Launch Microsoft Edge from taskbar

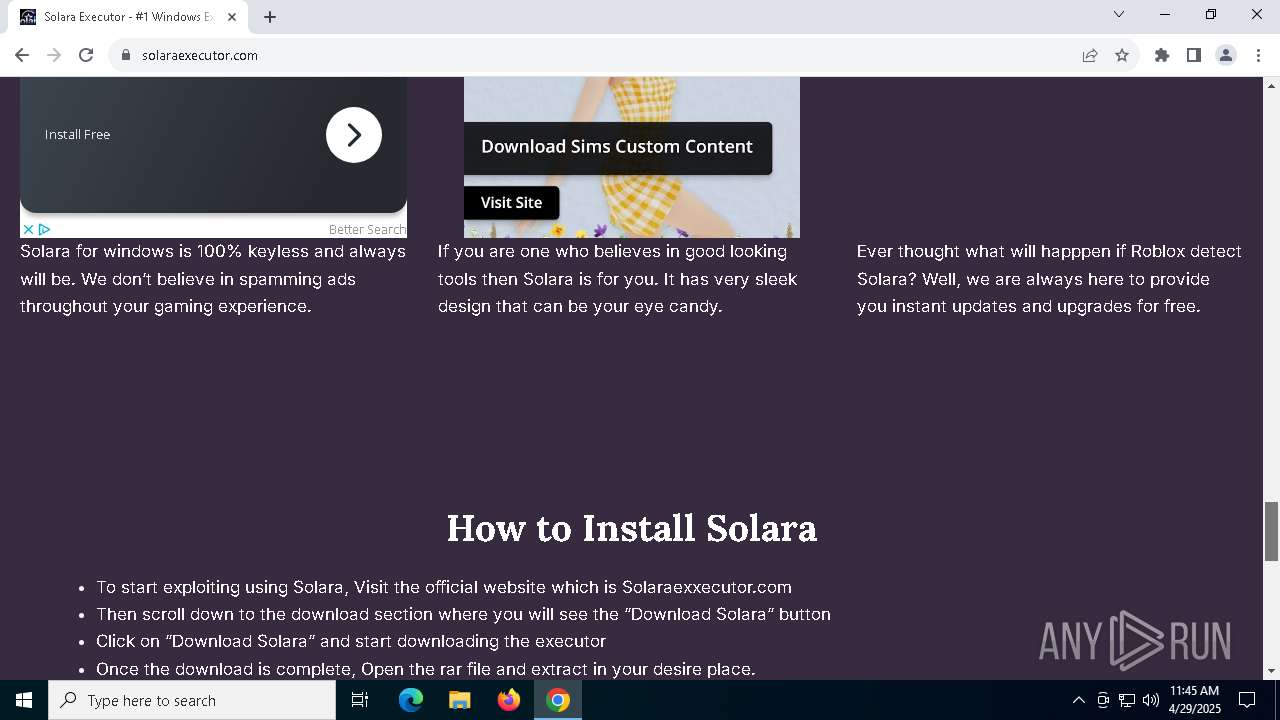coord(411,700)
